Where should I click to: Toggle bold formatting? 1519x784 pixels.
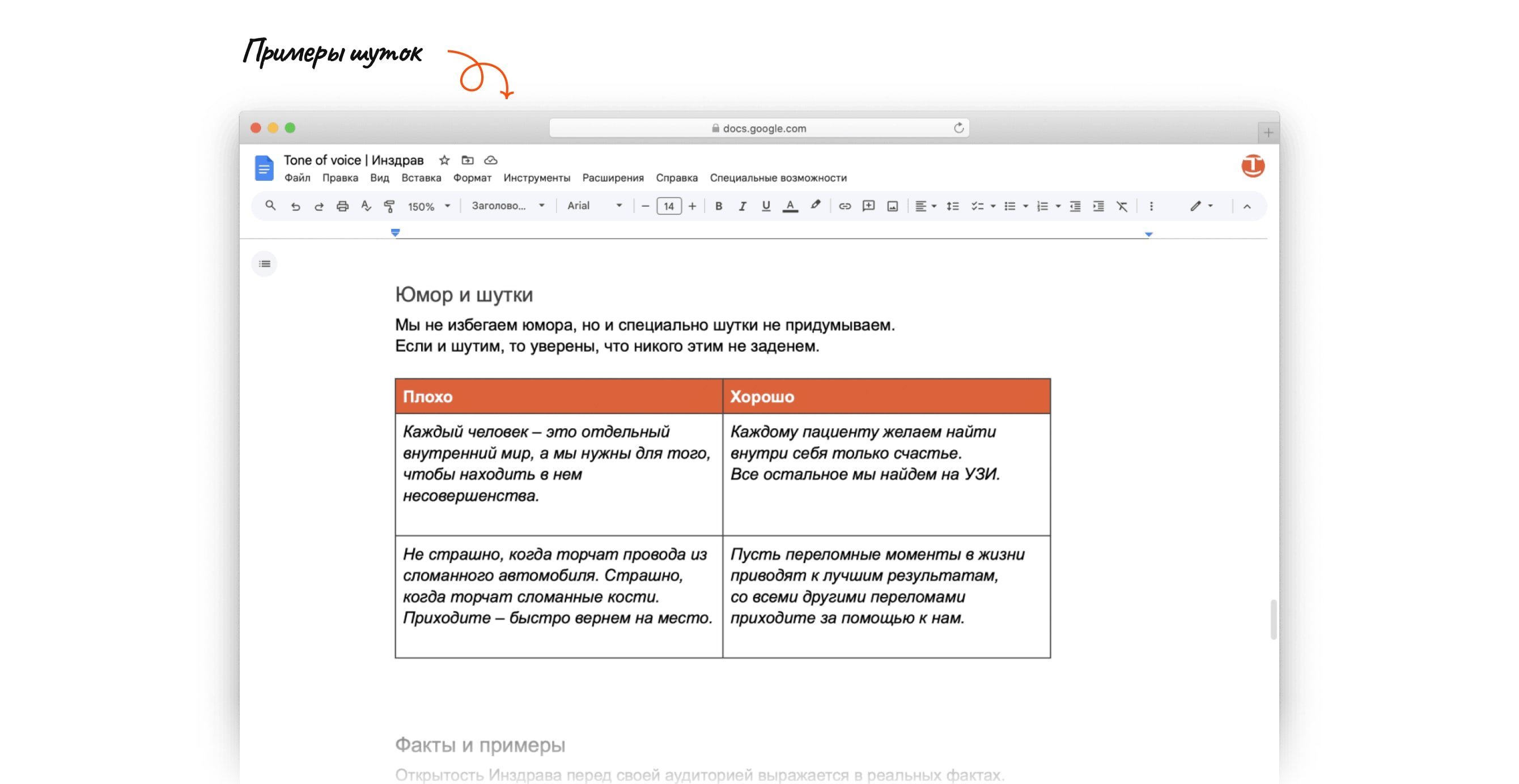[718, 206]
